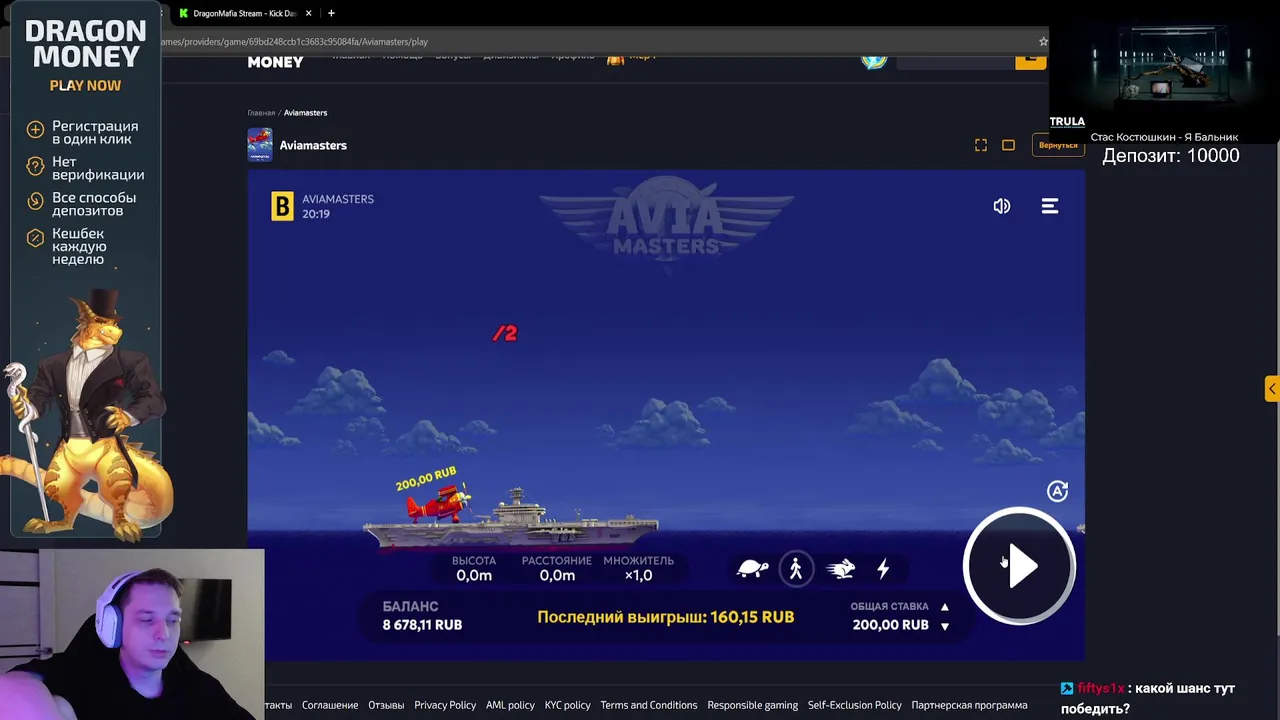Open the Соглашение footer link
The height and width of the screenshot is (720, 1280).
330,705
